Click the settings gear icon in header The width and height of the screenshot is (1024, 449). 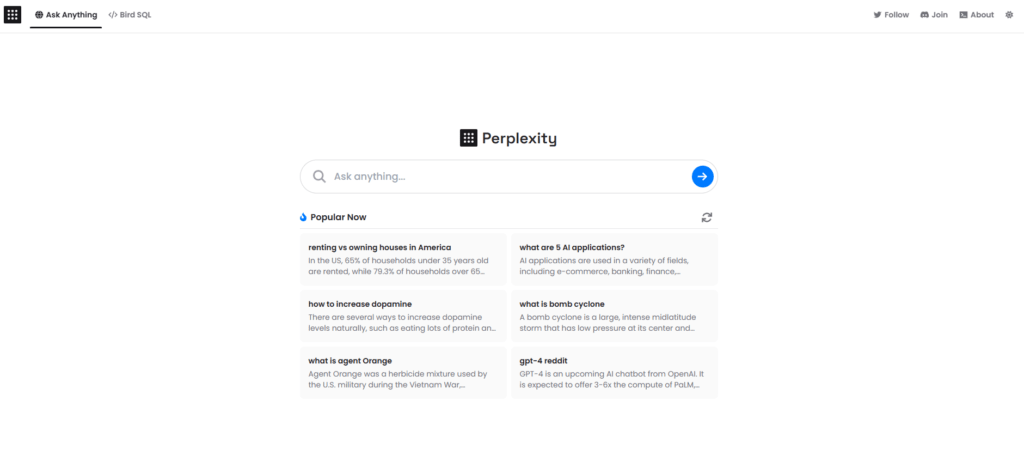point(1008,15)
